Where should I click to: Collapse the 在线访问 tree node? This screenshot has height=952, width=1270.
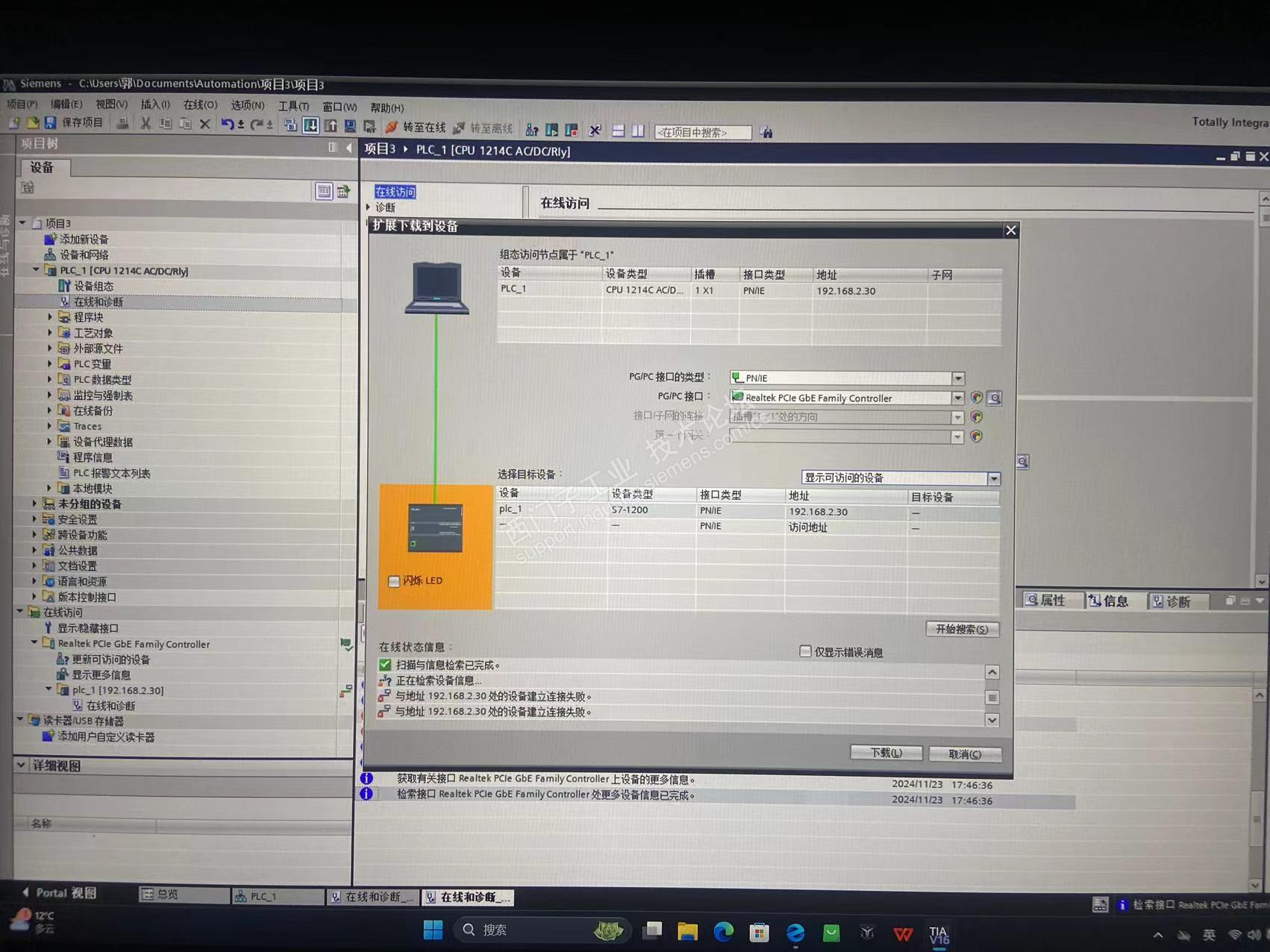pos(20,612)
